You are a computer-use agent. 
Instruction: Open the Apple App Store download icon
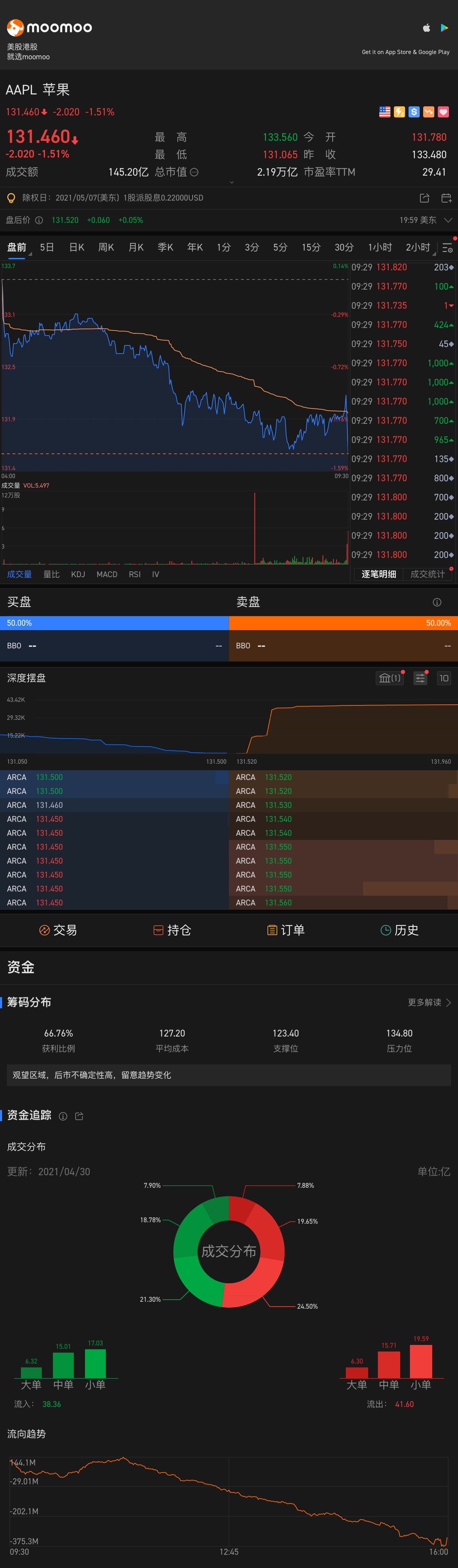pyautogui.click(x=426, y=28)
